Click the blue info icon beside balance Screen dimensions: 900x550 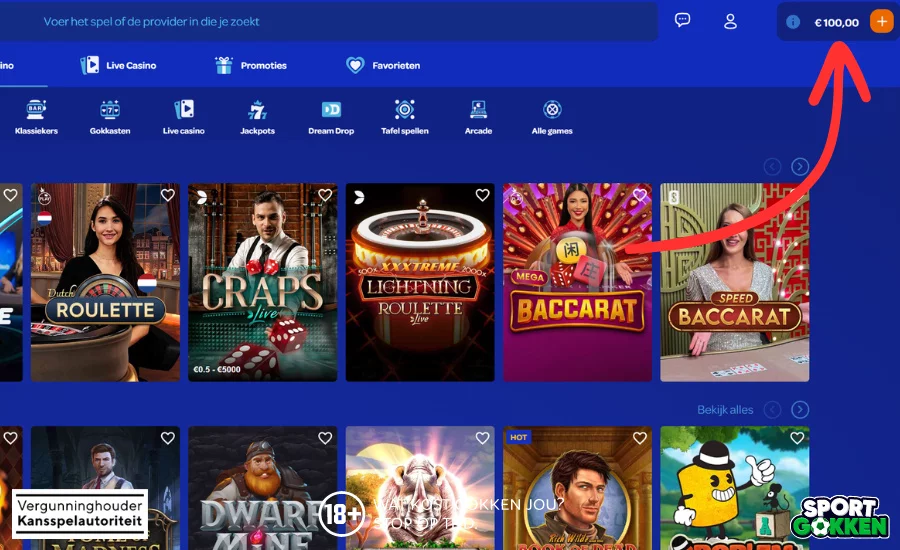pos(793,22)
